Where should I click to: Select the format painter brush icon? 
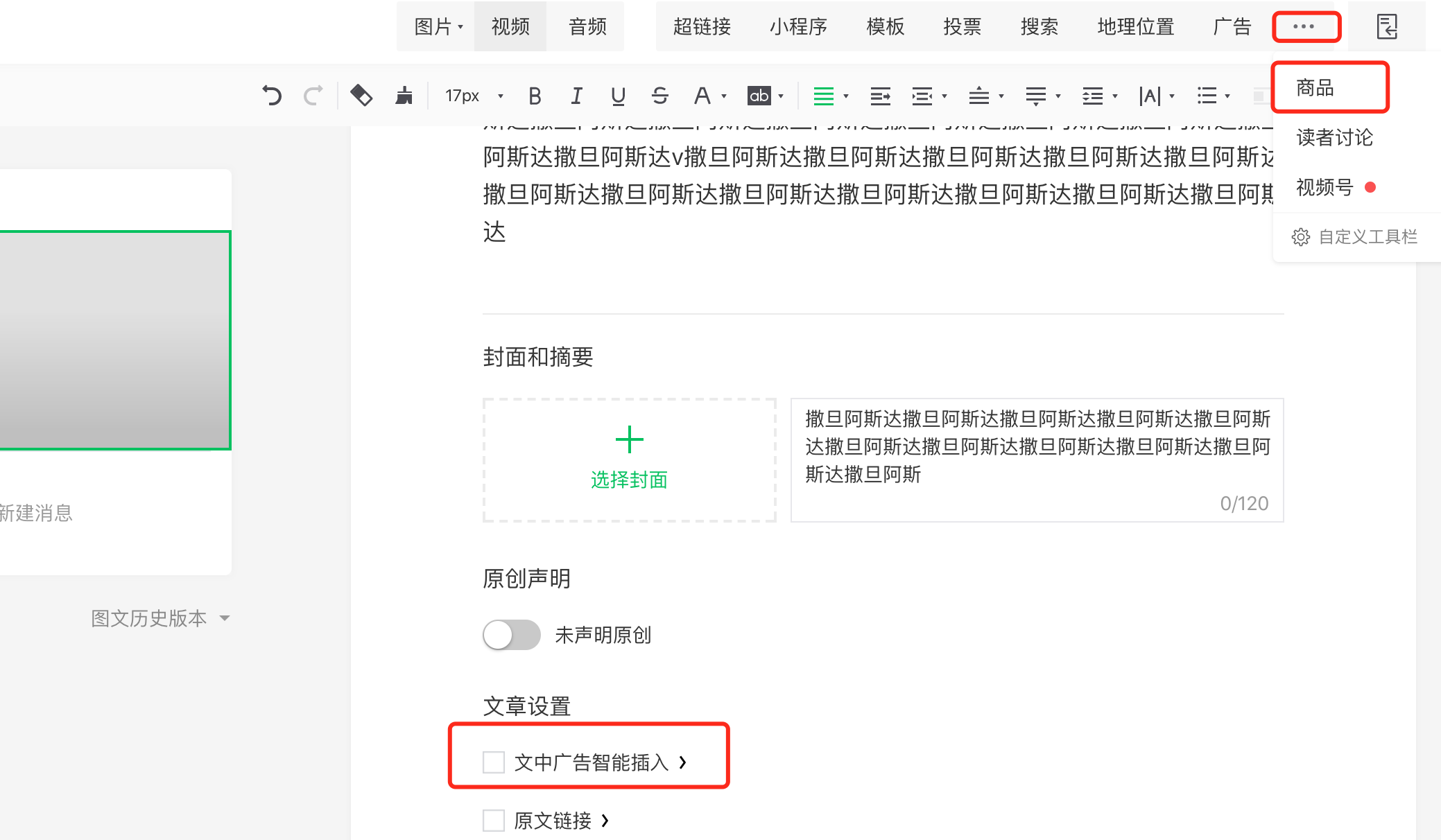pyautogui.click(x=404, y=95)
